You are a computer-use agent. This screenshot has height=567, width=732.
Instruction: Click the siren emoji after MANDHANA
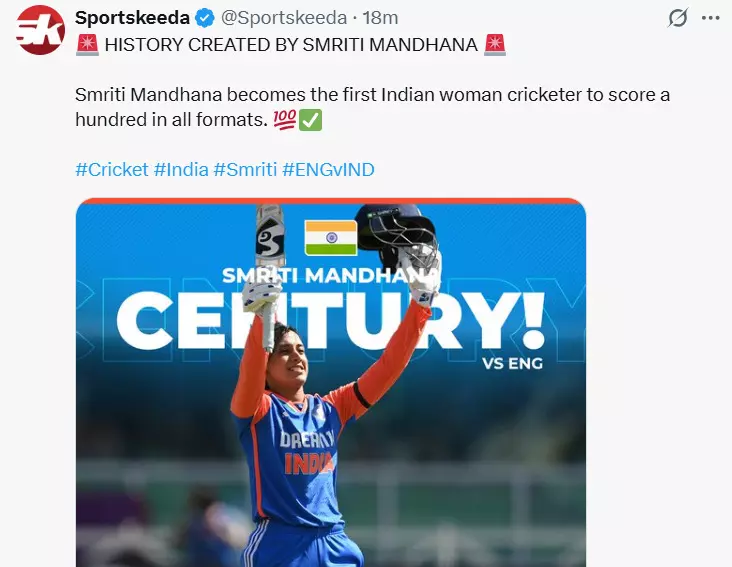(x=494, y=44)
